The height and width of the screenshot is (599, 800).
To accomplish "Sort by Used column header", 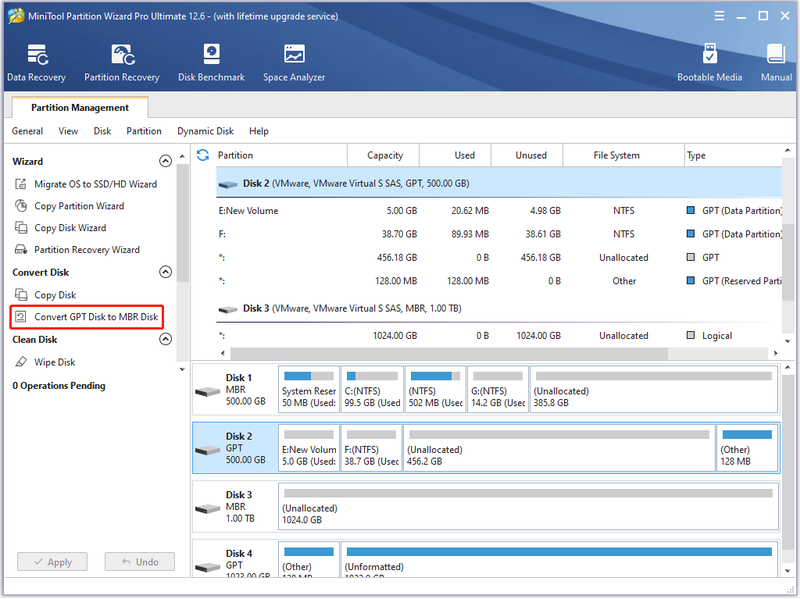I will (x=455, y=155).
